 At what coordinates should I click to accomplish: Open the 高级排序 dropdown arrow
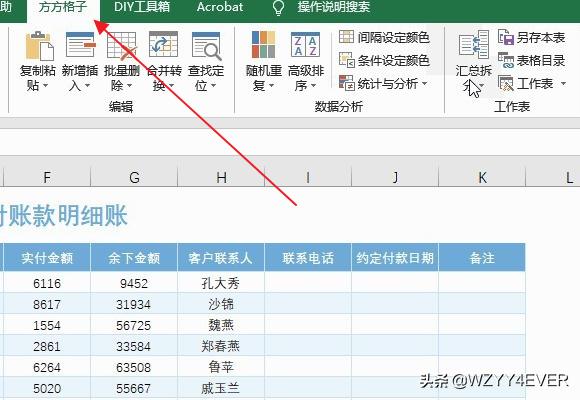point(313,86)
